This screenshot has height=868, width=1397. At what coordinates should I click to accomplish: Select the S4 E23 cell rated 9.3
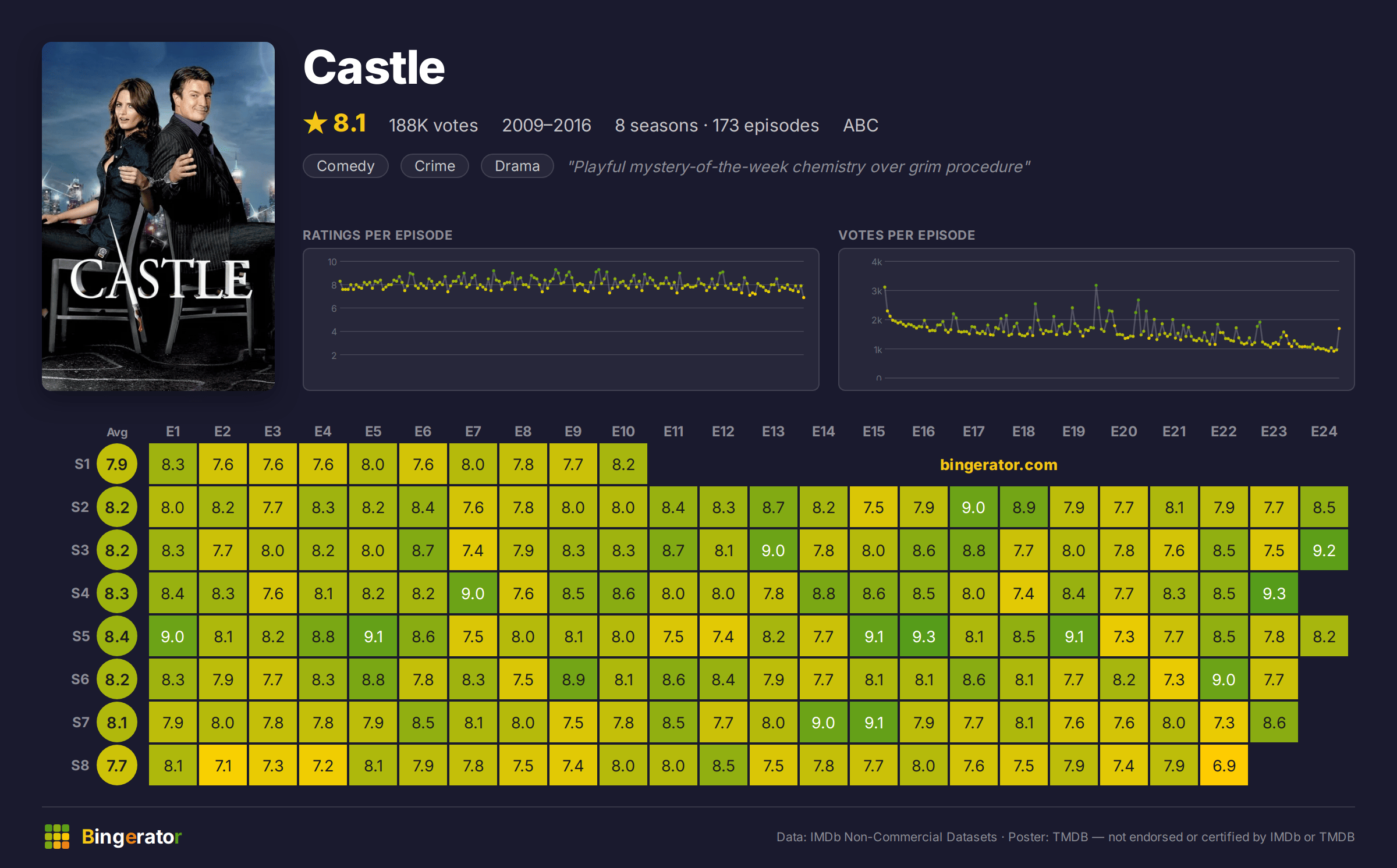click(x=1274, y=593)
